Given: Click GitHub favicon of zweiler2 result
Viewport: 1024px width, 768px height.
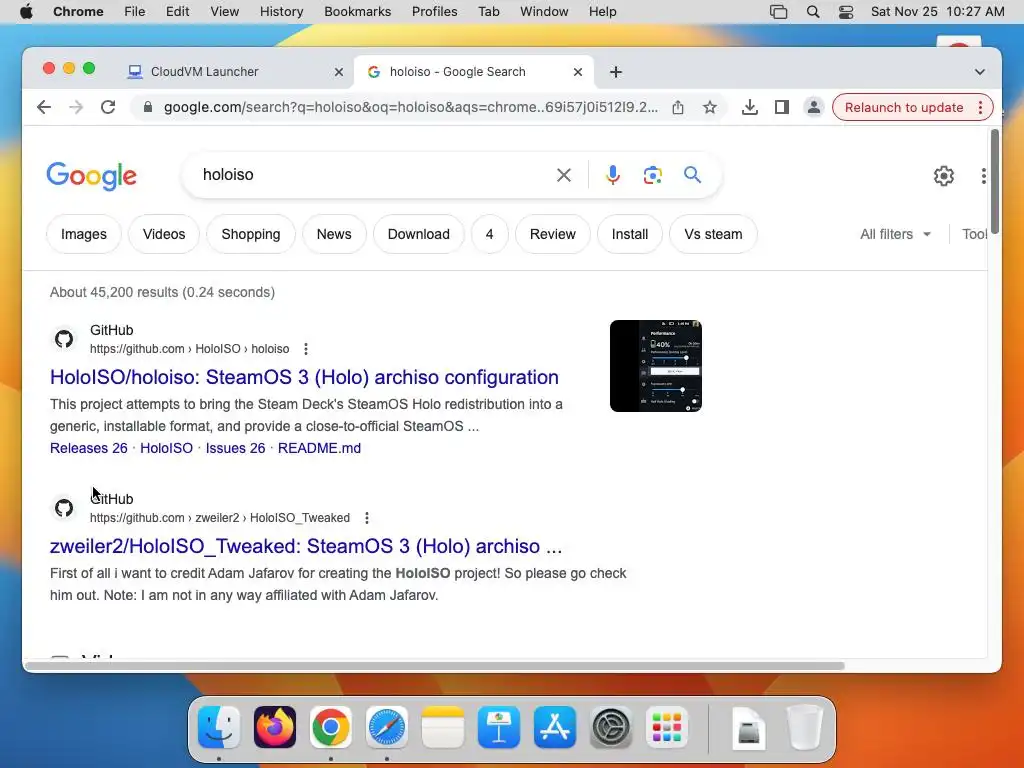Looking at the screenshot, I should [64, 507].
